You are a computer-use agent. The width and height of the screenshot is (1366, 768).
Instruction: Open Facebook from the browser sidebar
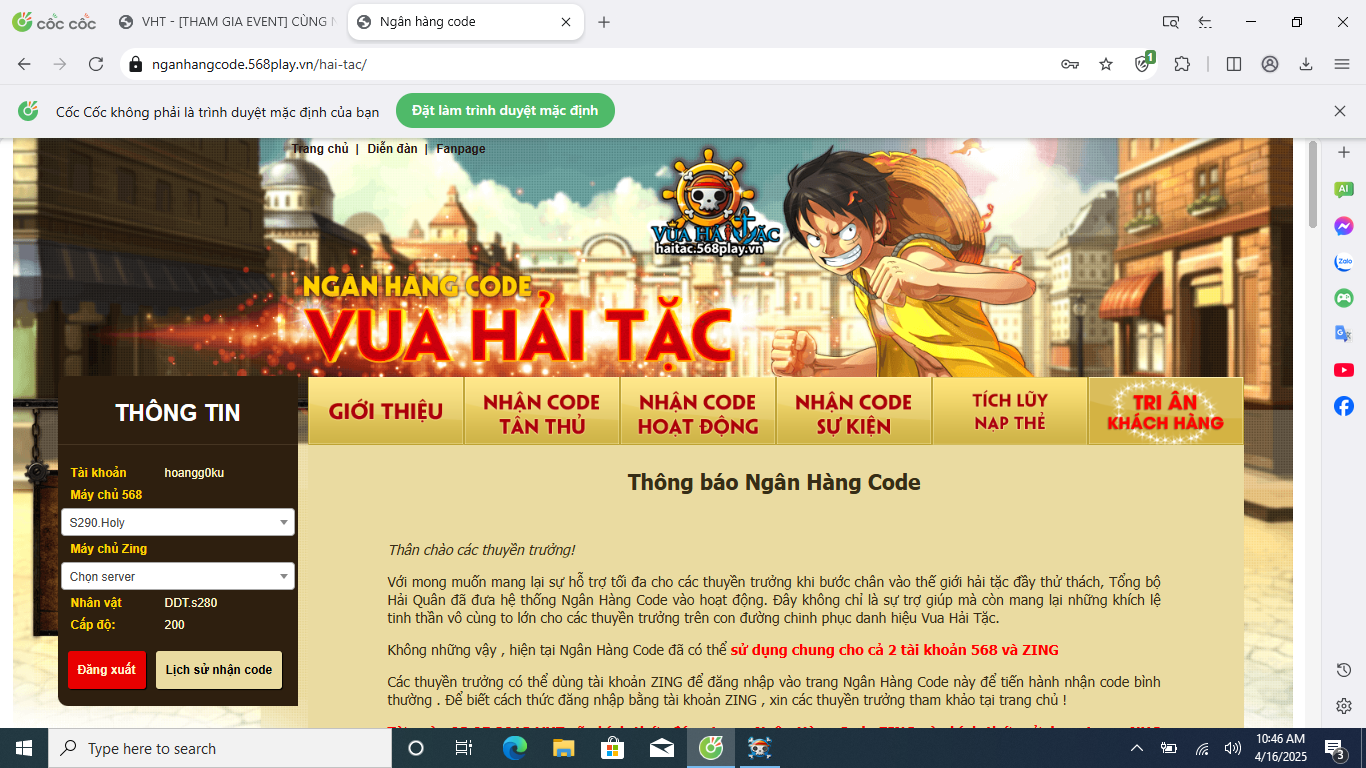tap(1344, 406)
